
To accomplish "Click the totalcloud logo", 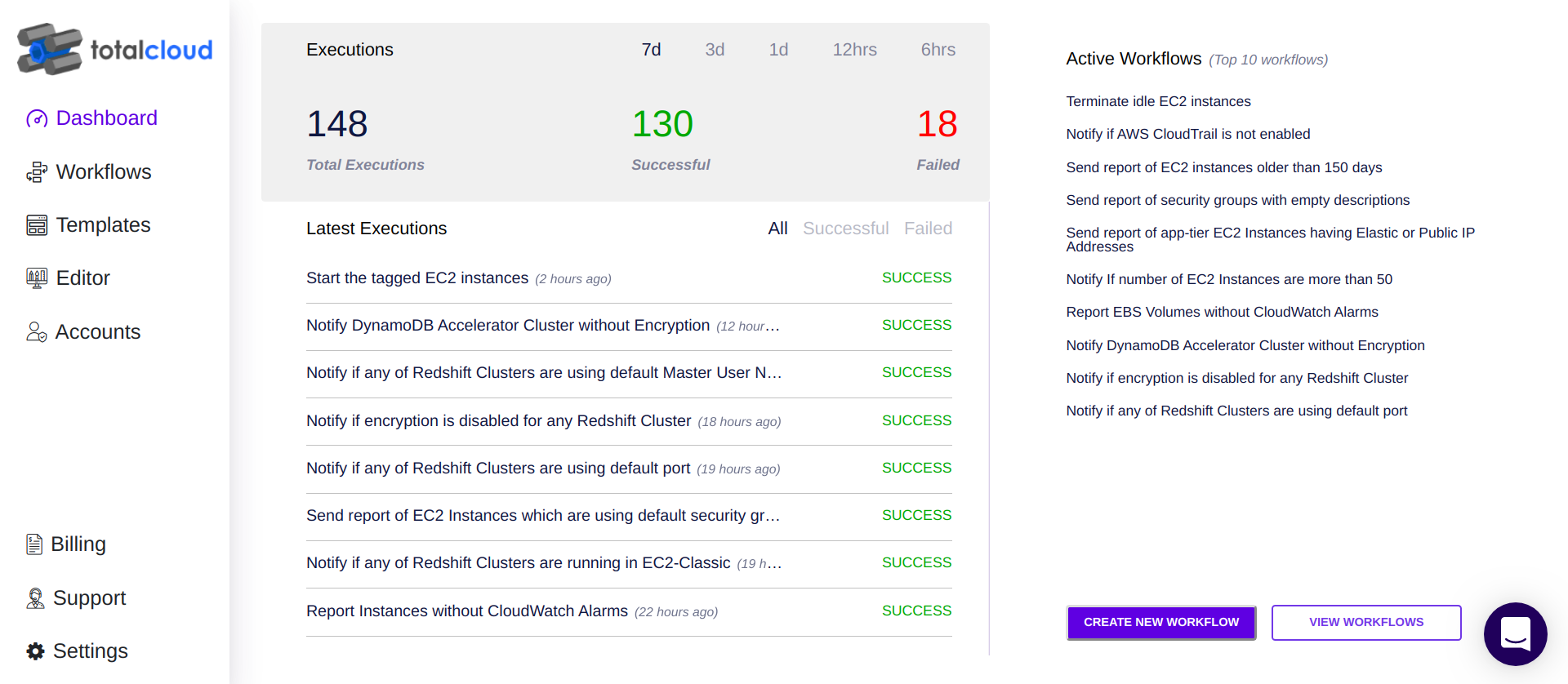I will pyautogui.click(x=115, y=50).
